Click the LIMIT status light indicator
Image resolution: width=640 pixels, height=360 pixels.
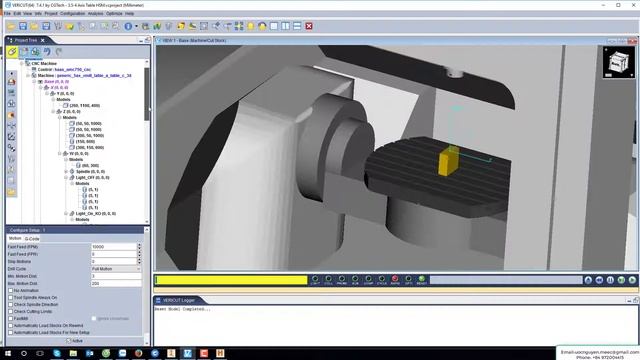(x=315, y=278)
